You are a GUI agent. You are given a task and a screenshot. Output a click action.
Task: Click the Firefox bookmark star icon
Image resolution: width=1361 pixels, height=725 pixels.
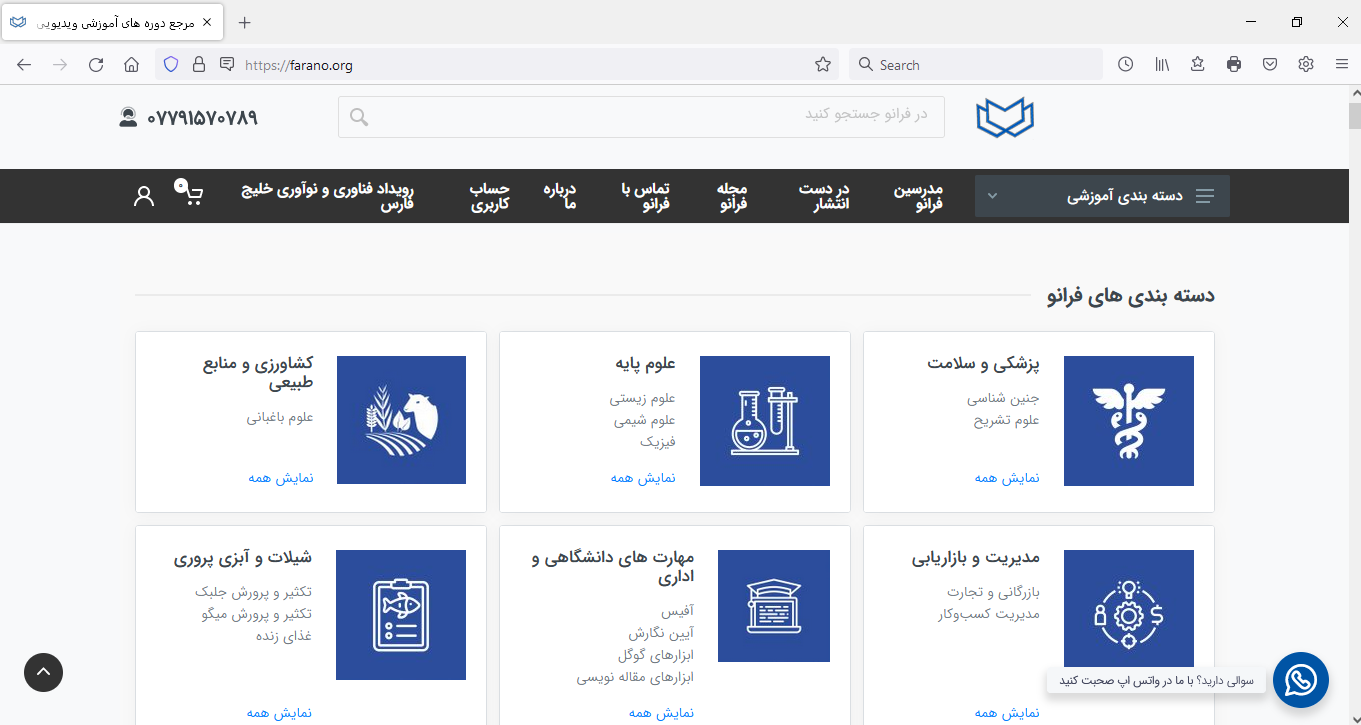click(x=823, y=65)
